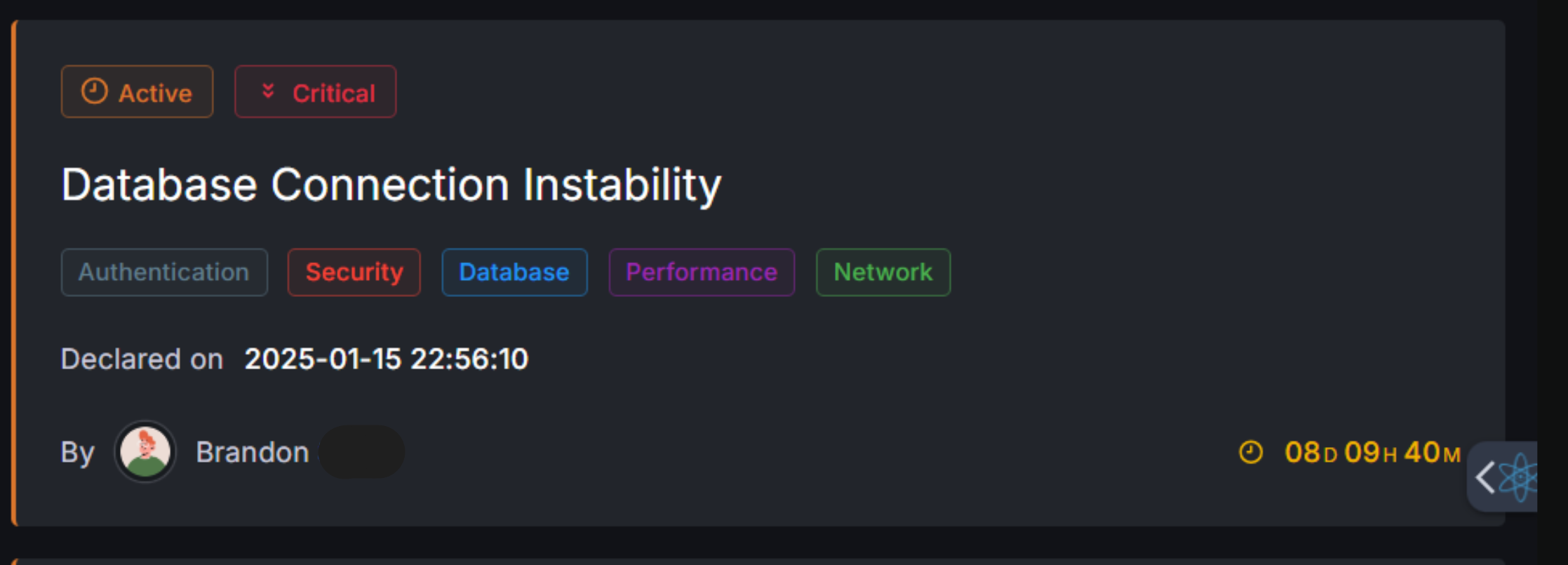Click Brandon's avatar picture
The width and height of the screenshot is (1568, 565).
[145, 452]
